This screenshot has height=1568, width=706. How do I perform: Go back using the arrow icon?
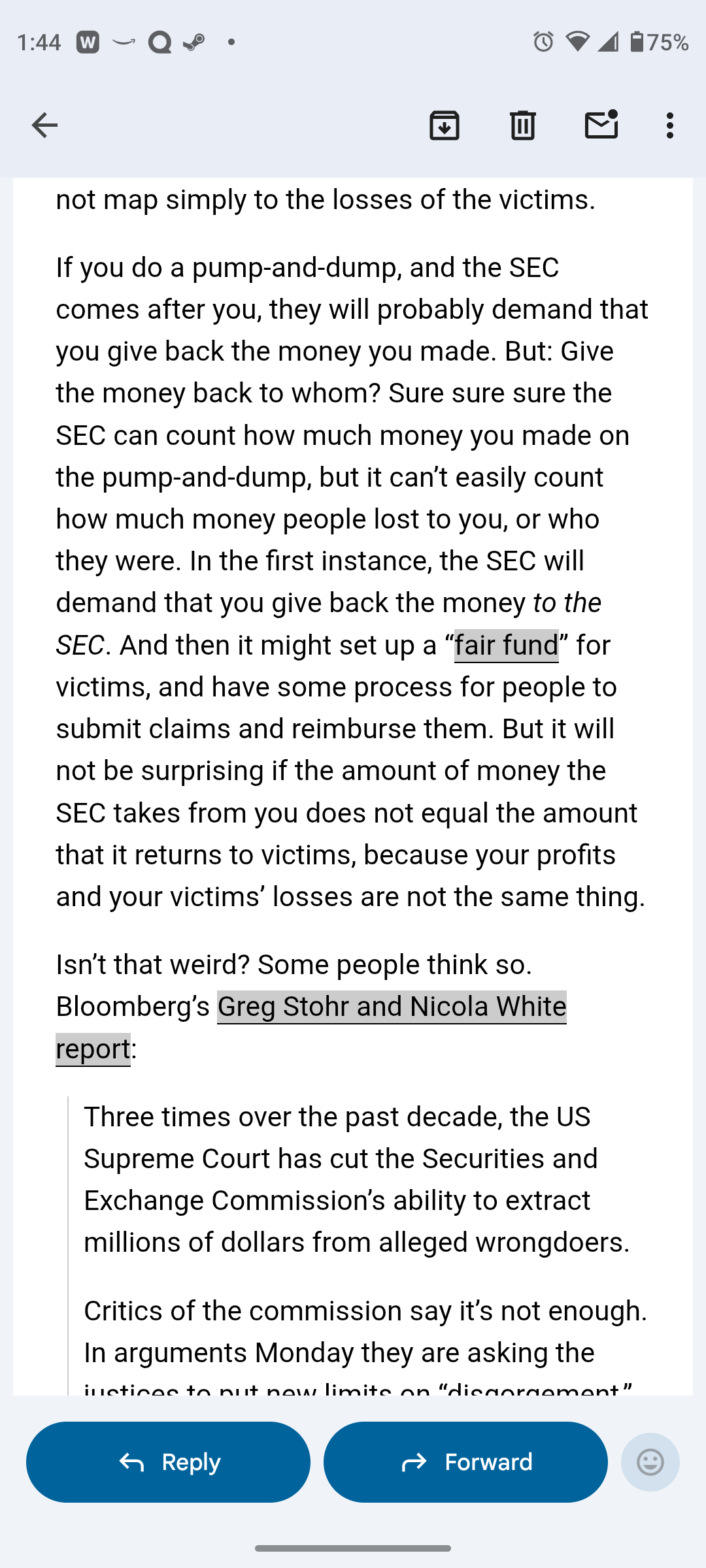click(44, 125)
